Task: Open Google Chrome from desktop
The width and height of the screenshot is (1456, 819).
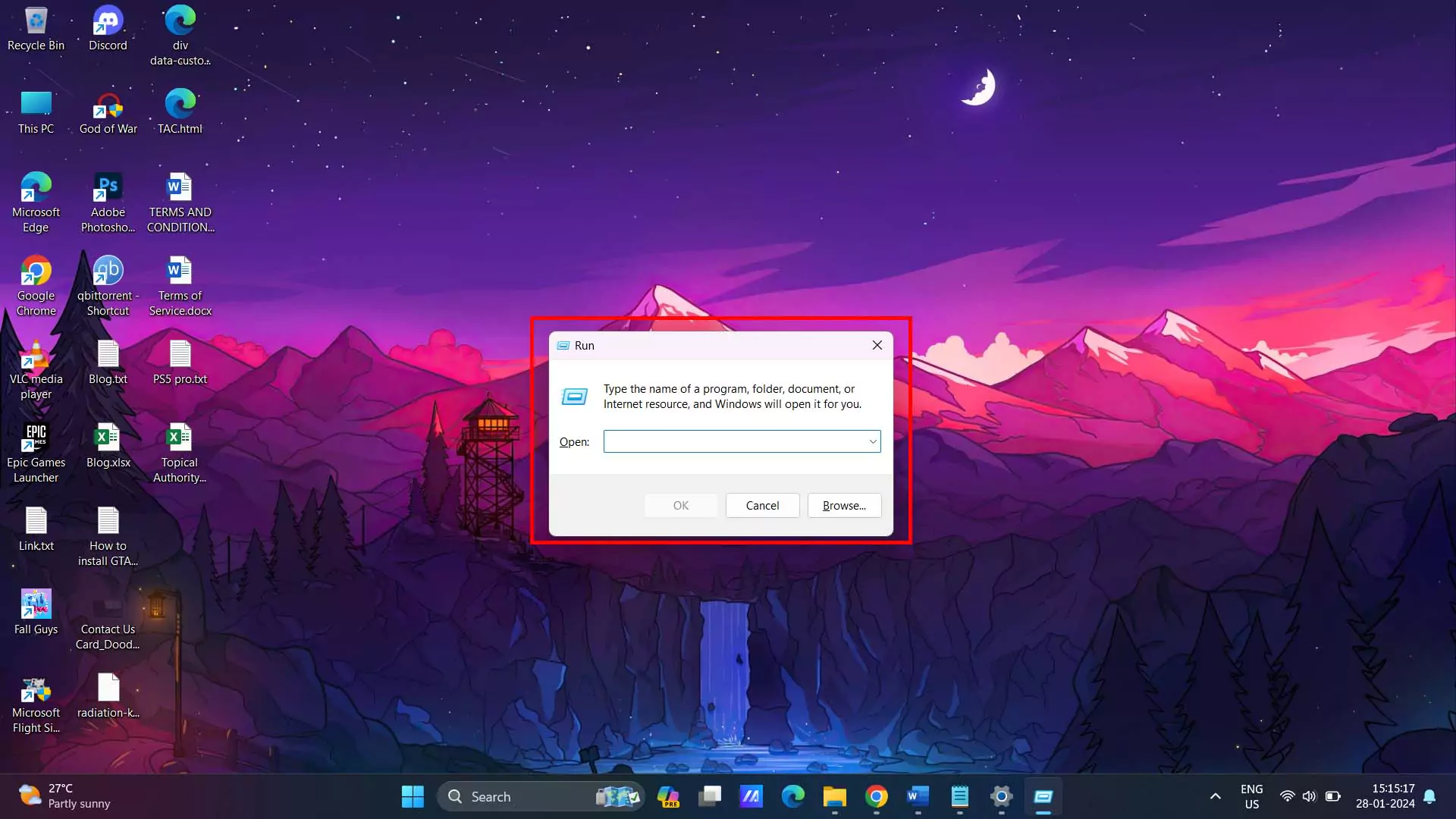Action: coord(36,282)
